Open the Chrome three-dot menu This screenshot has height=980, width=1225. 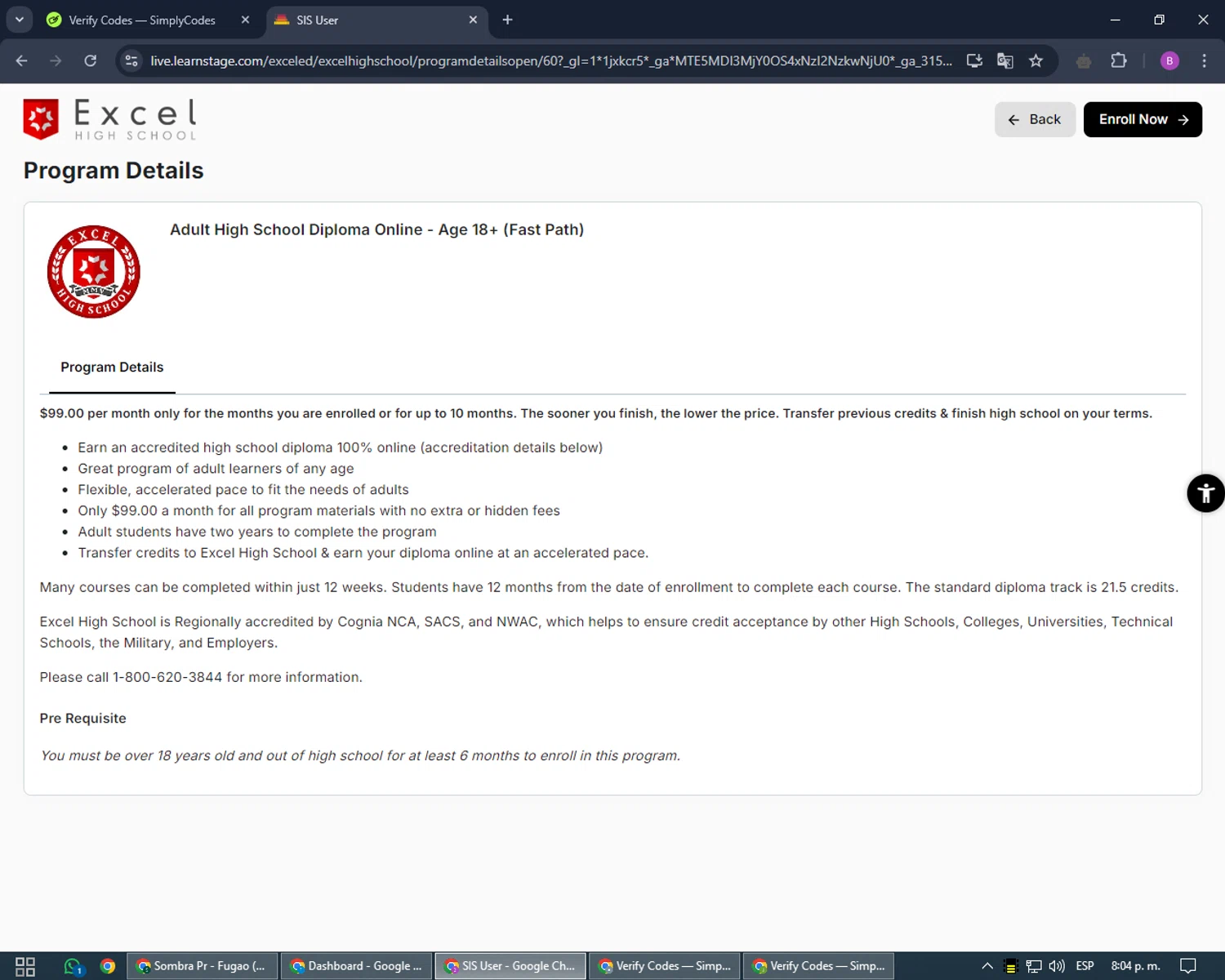coord(1204,61)
